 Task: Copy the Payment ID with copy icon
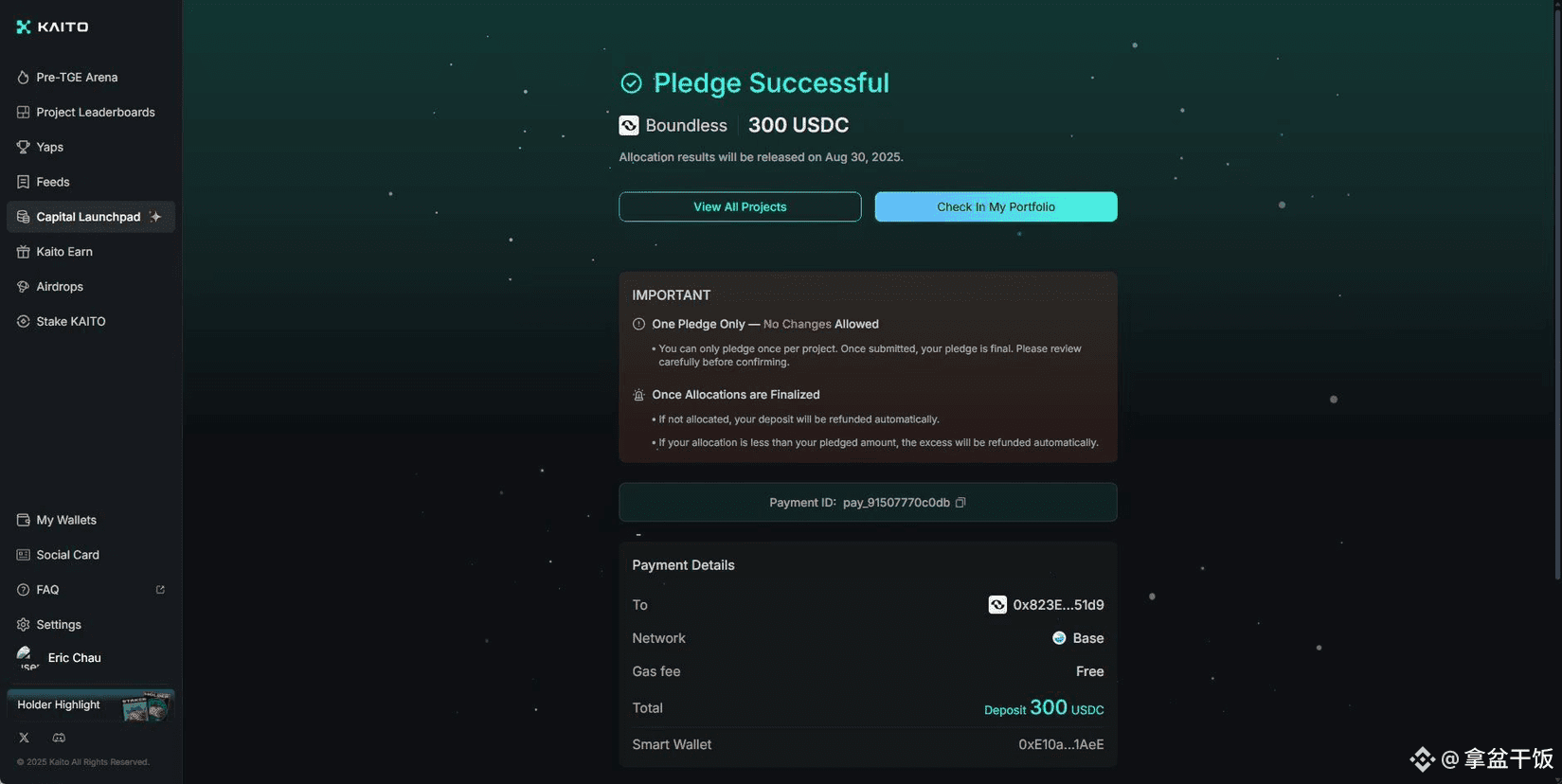pyautogui.click(x=961, y=503)
